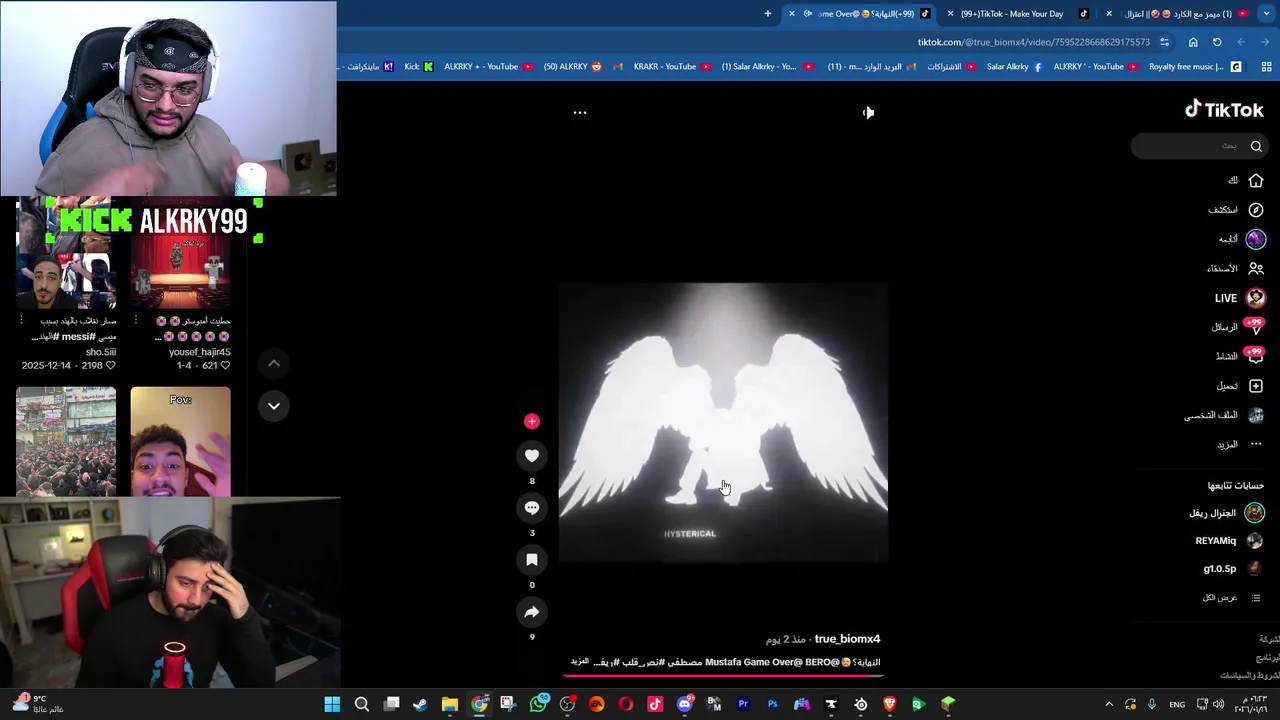Toggle video volume speaker icon
The height and width of the screenshot is (720, 1280).
tap(868, 113)
